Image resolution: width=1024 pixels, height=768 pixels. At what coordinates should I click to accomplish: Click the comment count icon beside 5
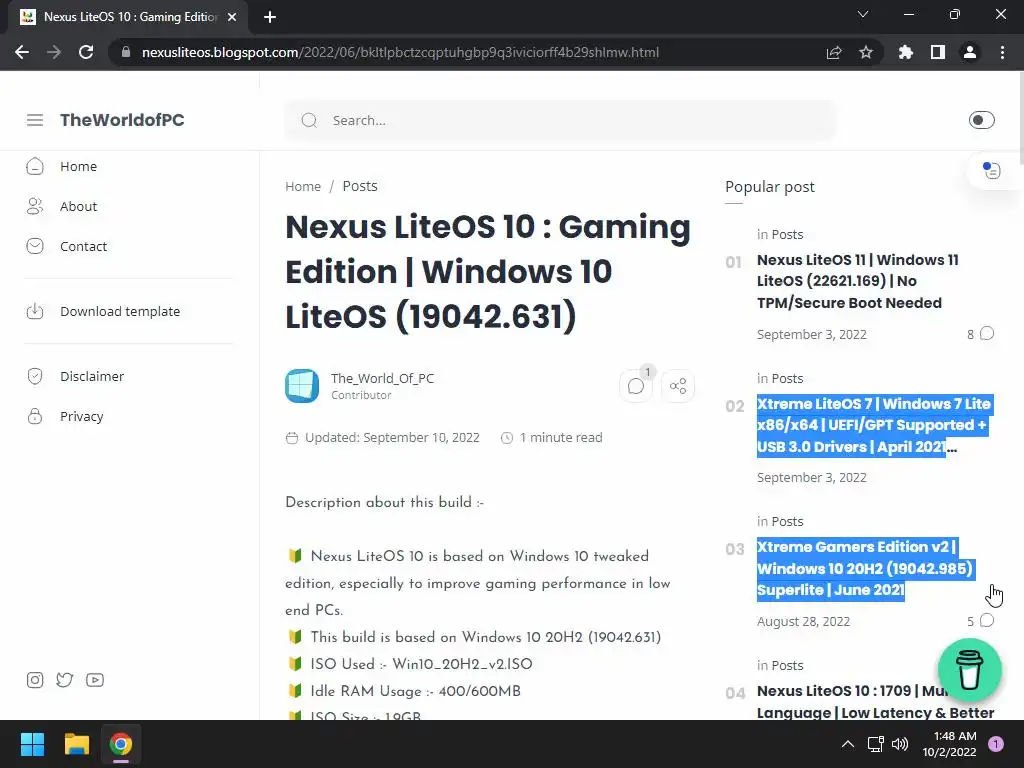pyautogui.click(x=987, y=620)
